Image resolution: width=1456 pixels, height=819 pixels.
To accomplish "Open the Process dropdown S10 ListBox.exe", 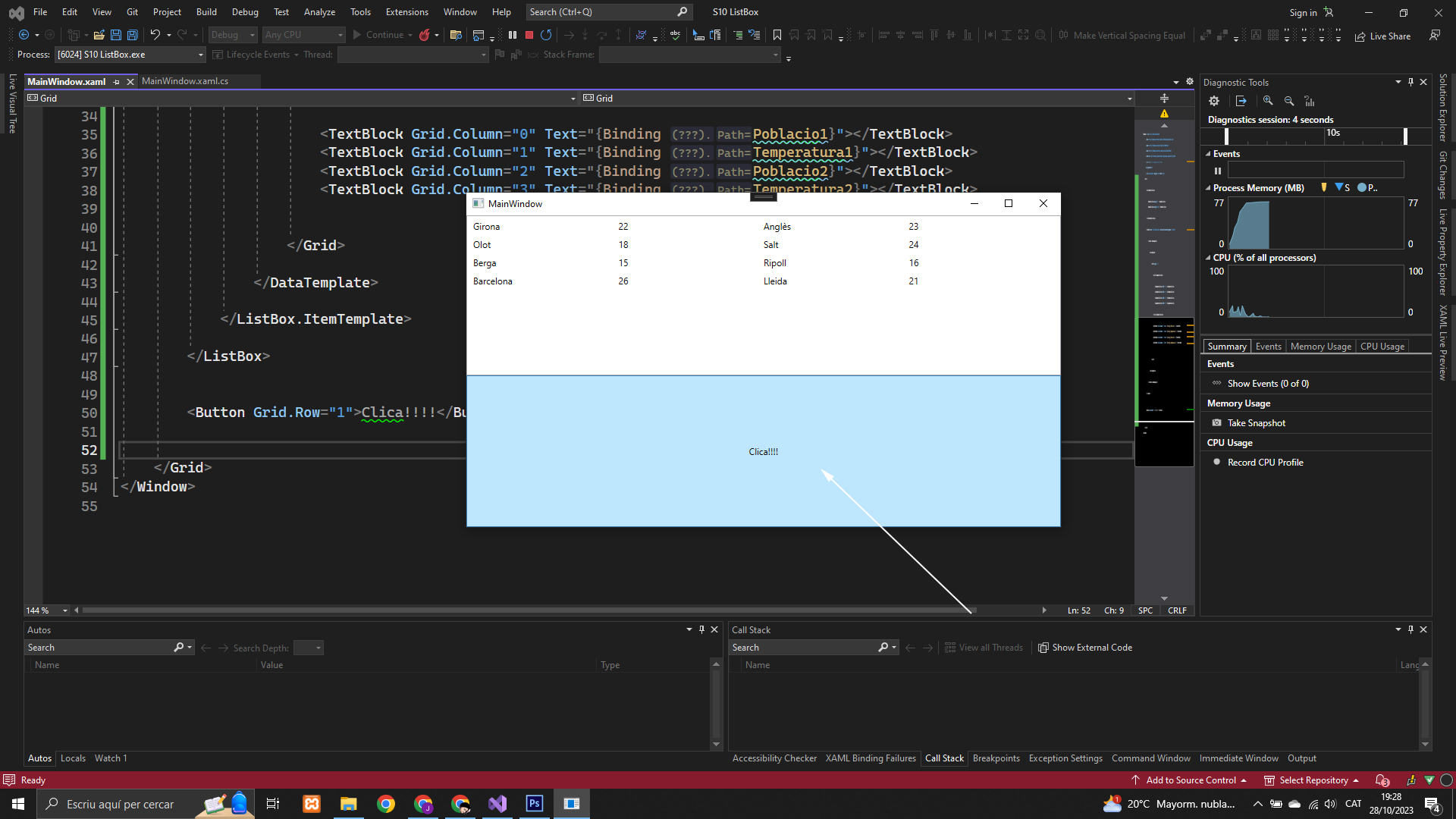I will pyautogui.click(x=201, y=55).
